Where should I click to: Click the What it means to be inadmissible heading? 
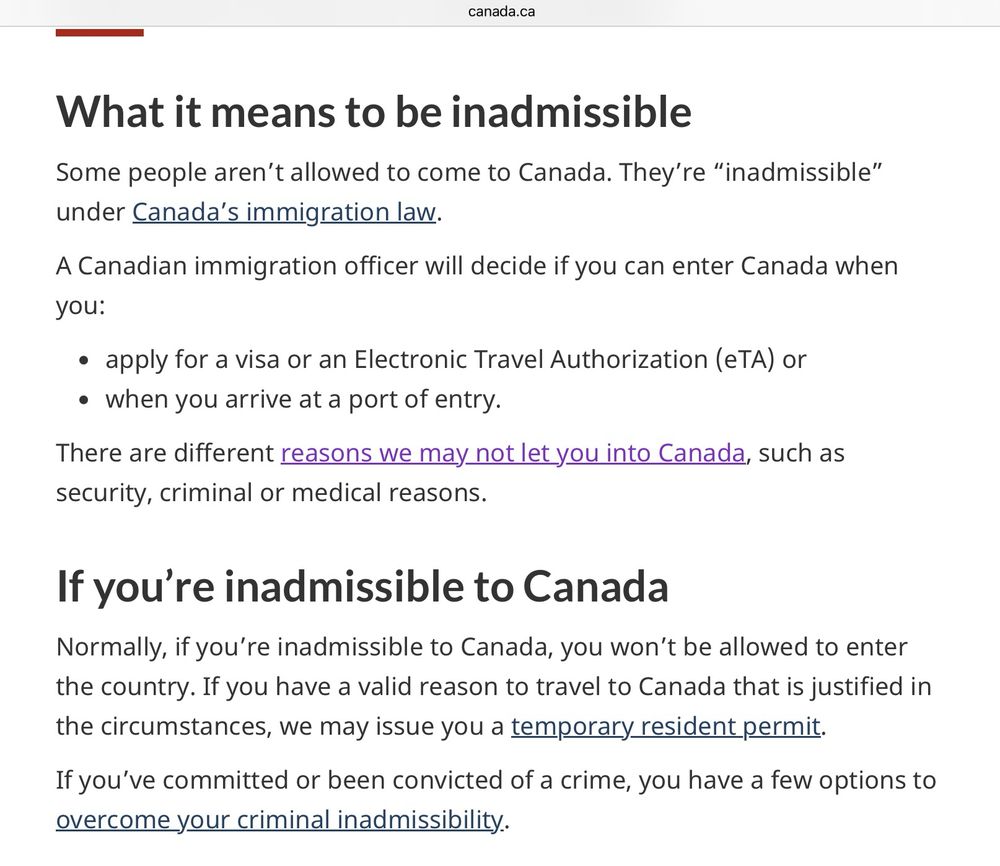click(x=374, y=112)
